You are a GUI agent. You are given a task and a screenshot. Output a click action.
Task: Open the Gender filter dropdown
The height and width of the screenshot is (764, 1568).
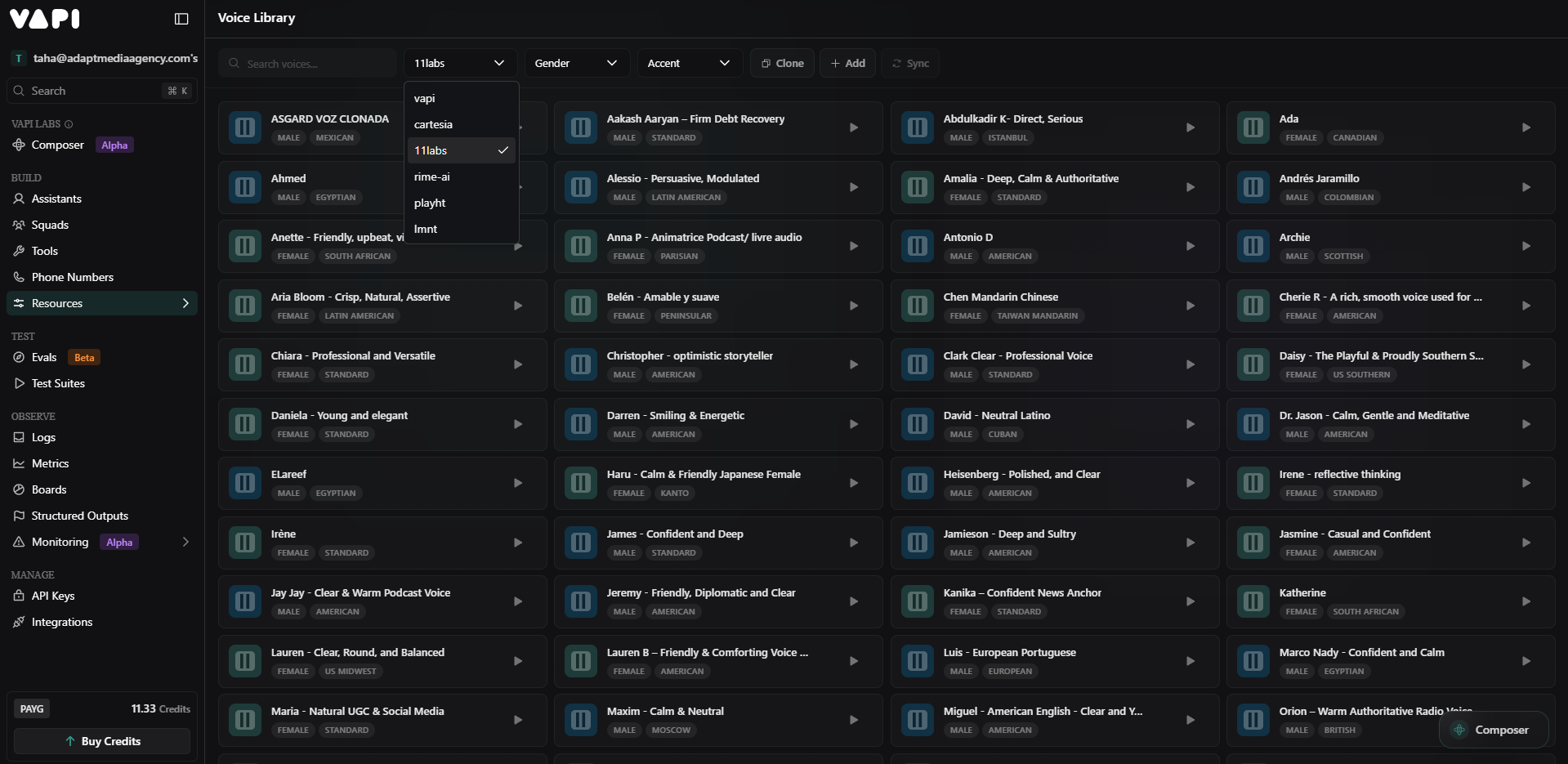pyautogui.click(x=576, y=63)
